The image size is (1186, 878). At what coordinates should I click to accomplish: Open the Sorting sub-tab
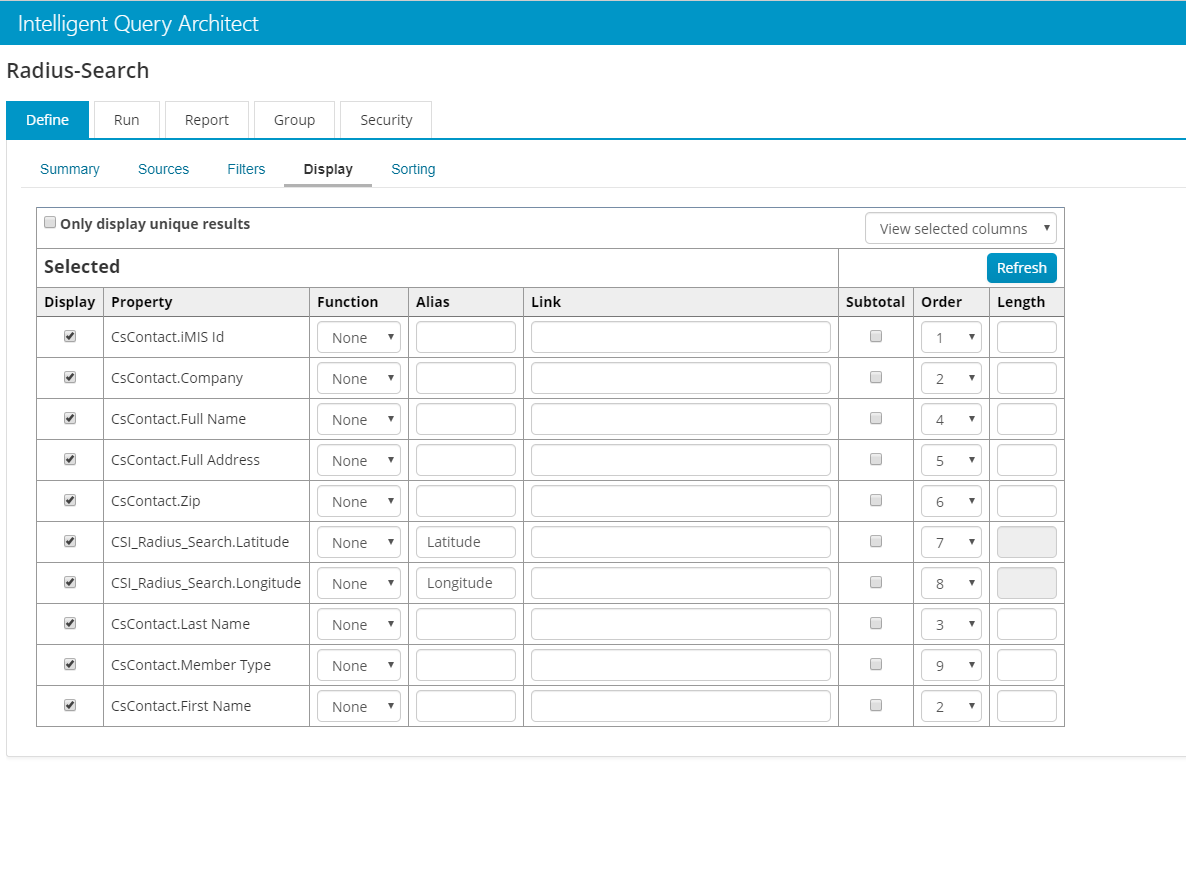click(x=413, y=169)
